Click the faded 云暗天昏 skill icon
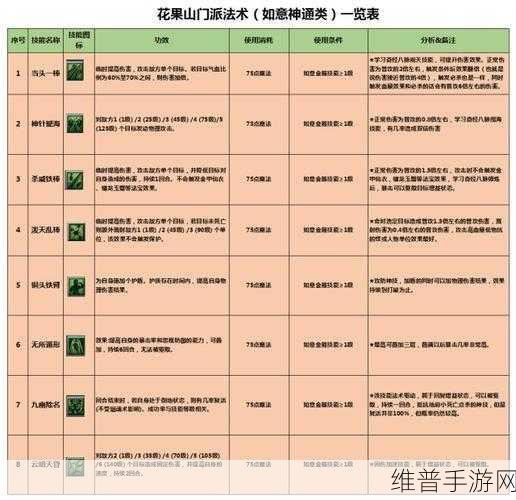 point(75,467)
